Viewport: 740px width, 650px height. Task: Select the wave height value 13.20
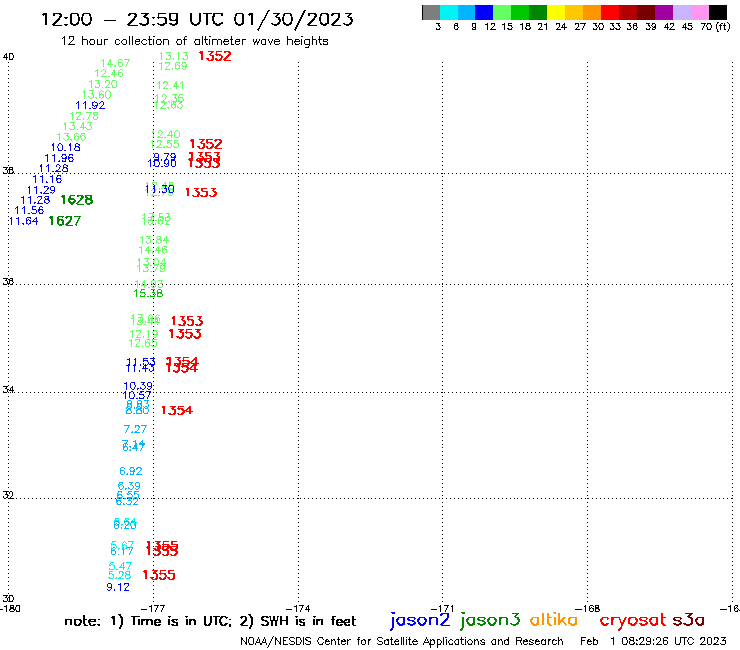(103, 84)
